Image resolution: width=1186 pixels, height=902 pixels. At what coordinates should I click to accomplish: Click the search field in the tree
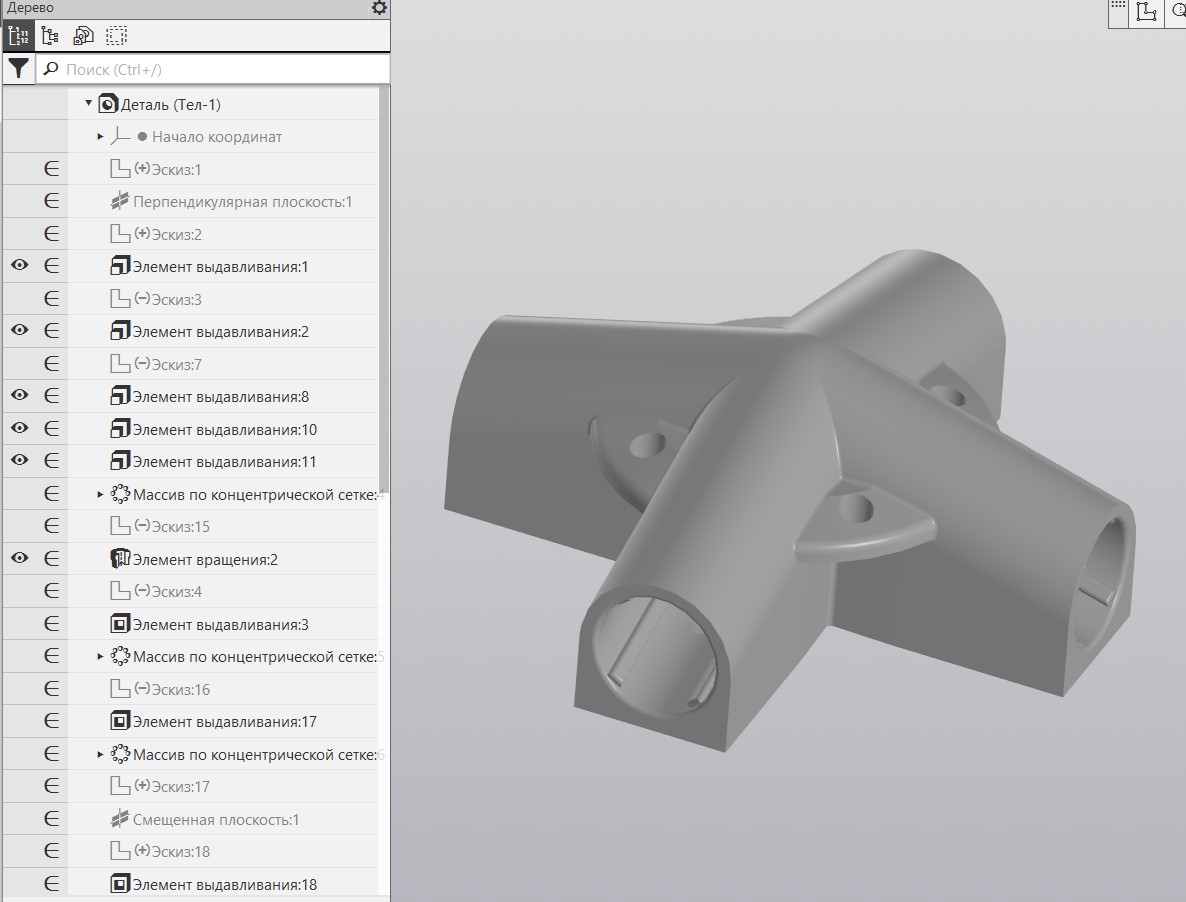point(213,70)
